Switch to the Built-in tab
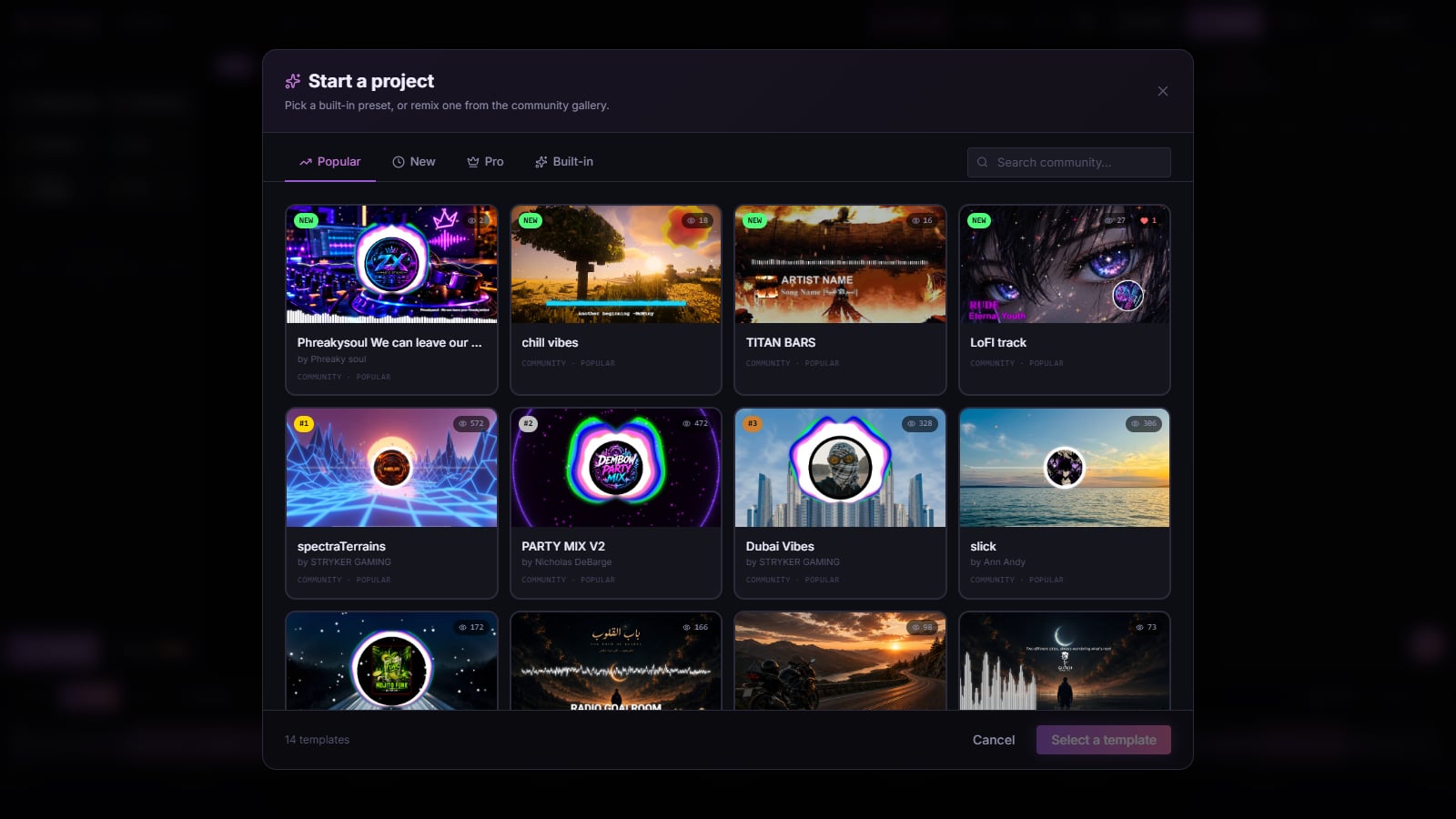1456x819 pixels. tap(564, 162)
